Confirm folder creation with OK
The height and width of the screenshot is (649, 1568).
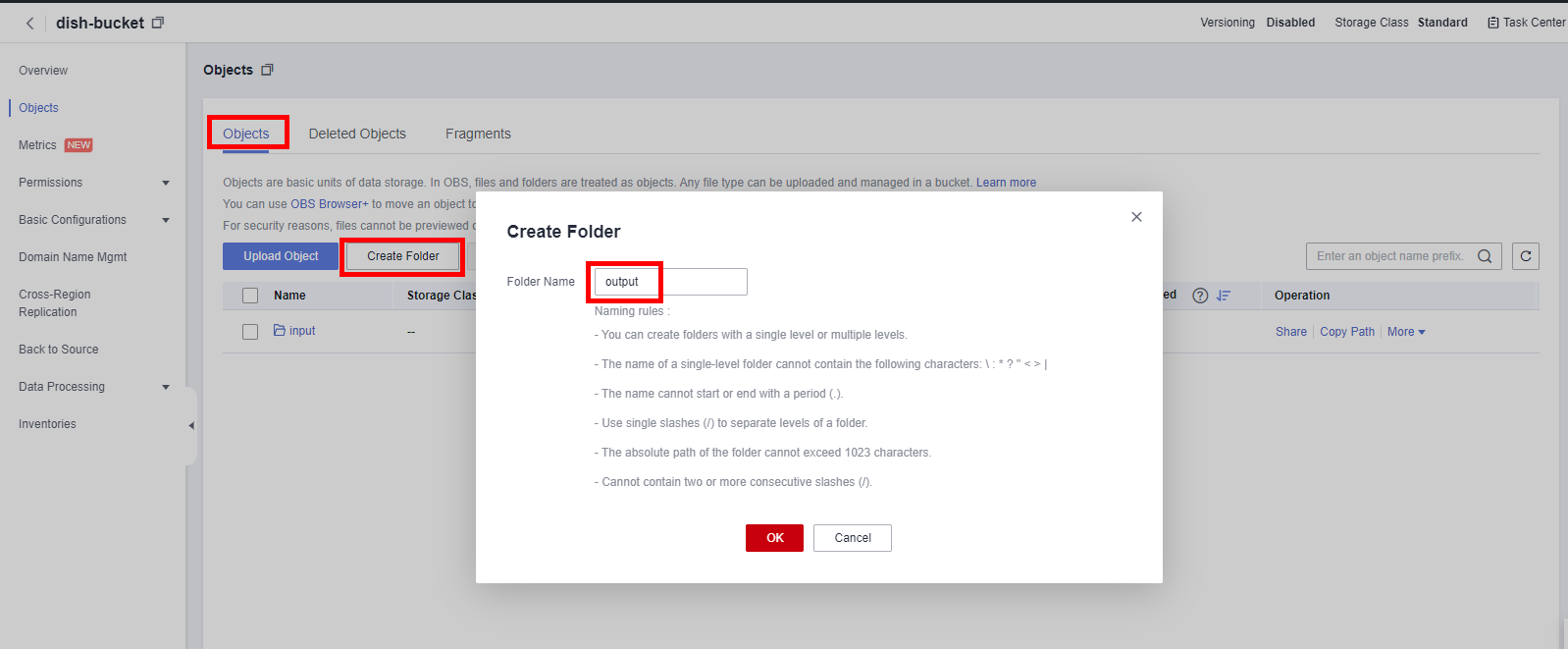tap(774, 538)
